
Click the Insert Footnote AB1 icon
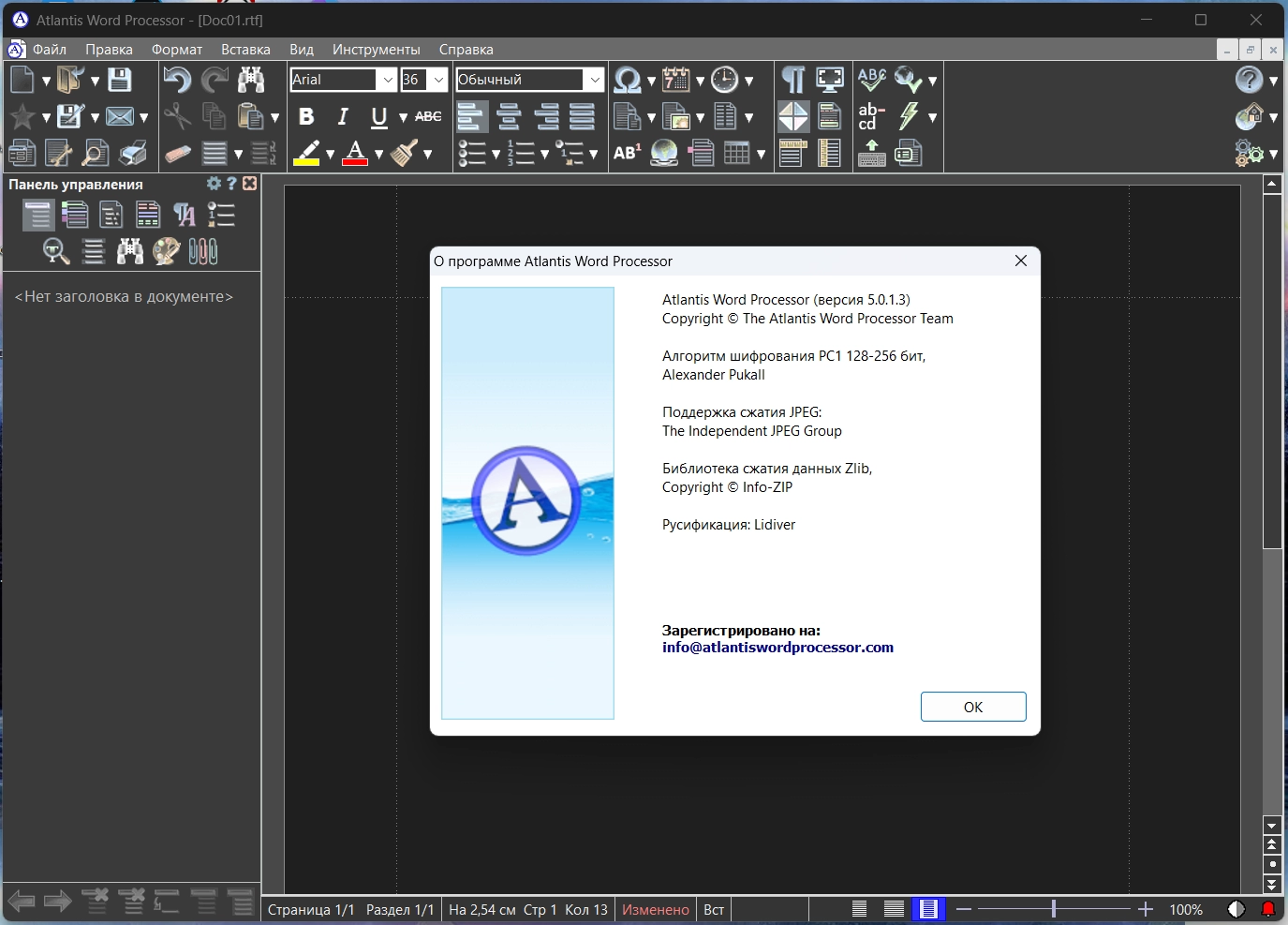click(x=627, y=153)
